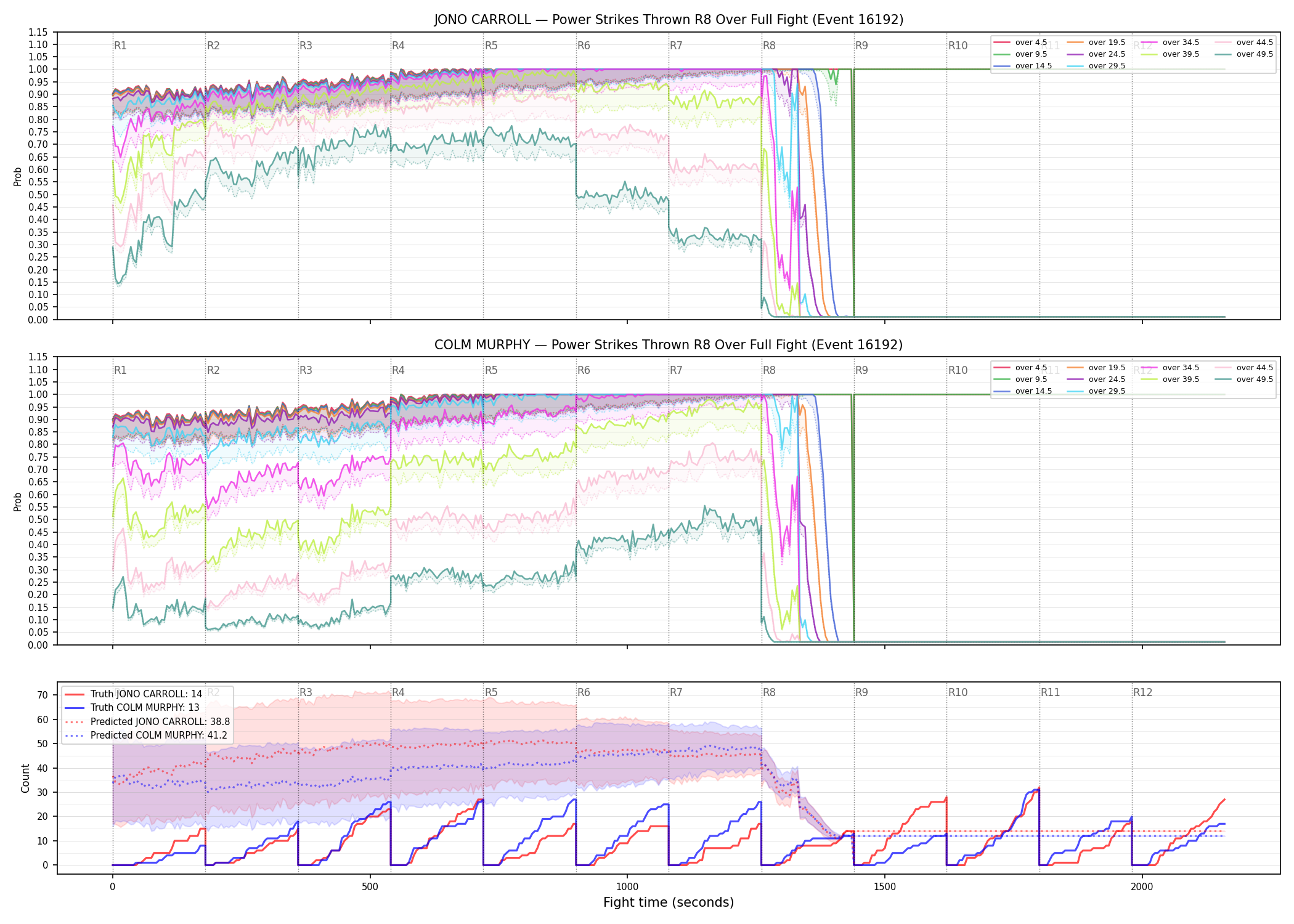Click 'Truth COLM MURPHY: 13' legend entry
1294x924 pixels.
(132, 707)
